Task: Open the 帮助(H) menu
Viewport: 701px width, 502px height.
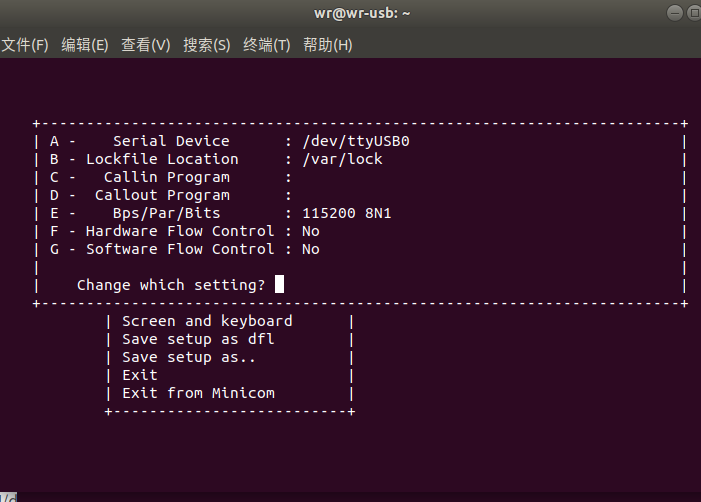Action: coord(328,45)
